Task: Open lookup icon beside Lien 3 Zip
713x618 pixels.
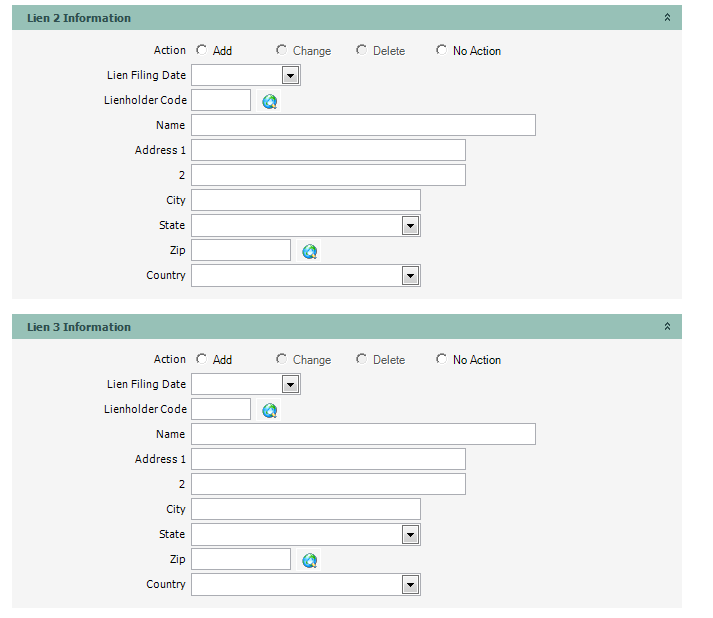Action: tap(309, 560)
